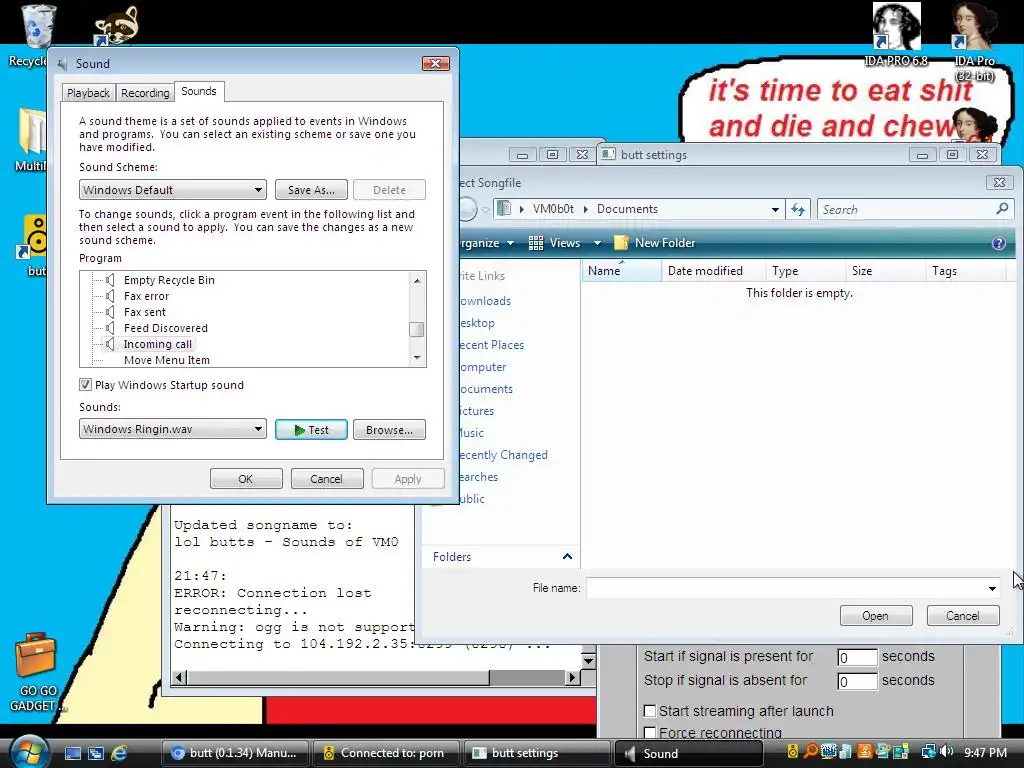Click the Documents breadcrumb in address bar

(627, 209)
